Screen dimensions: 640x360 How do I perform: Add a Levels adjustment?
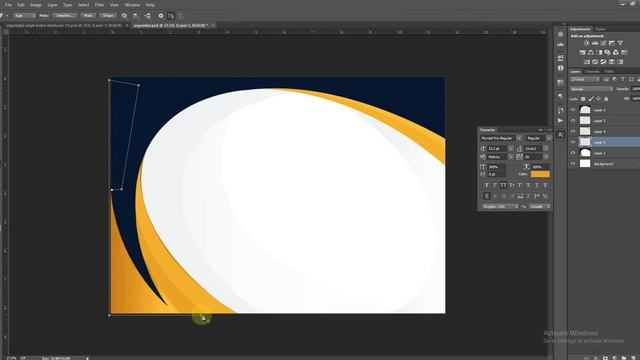click(595, 43)
